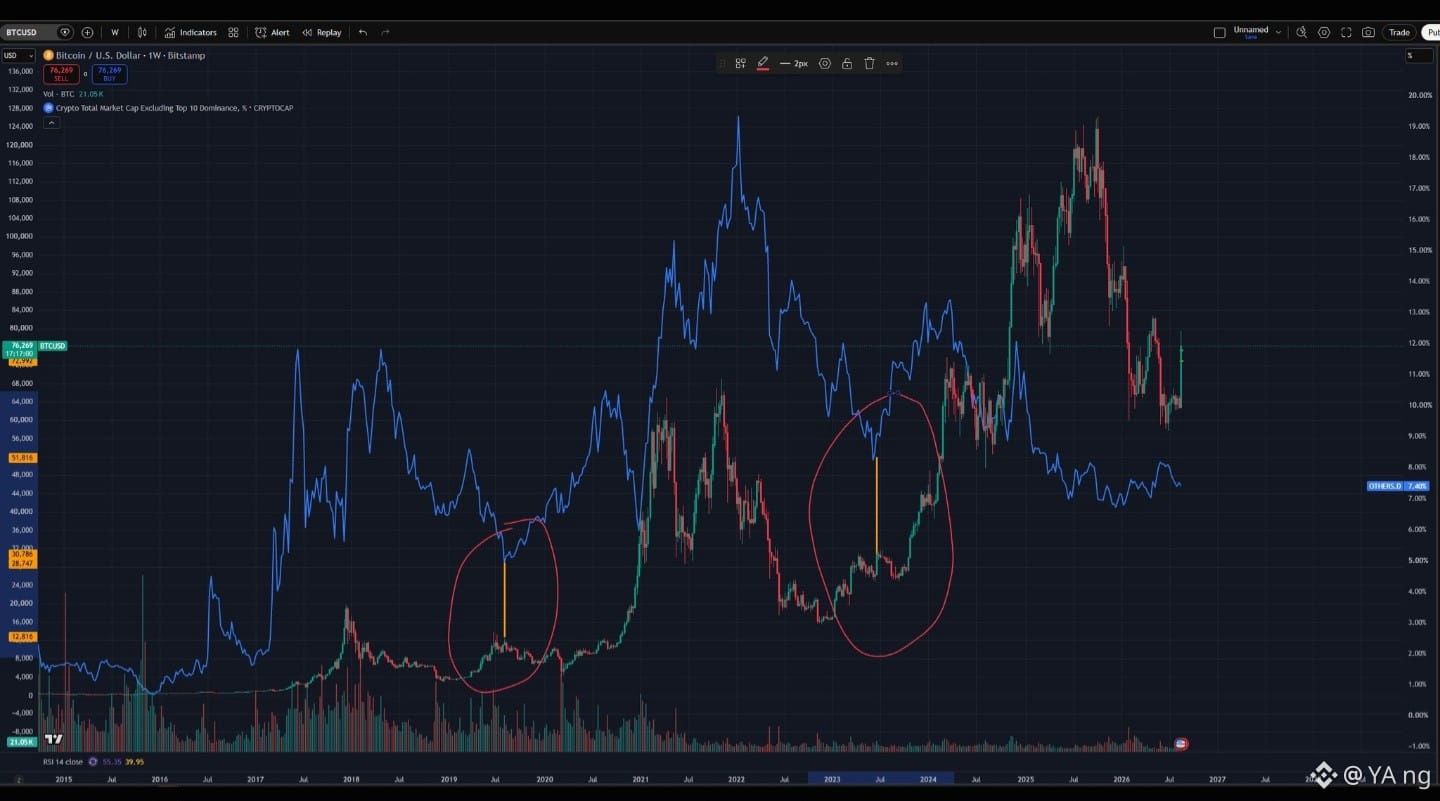This screenshot has height=801, width=1440.
Task: Click the small flag icon near volume bars
Action: [1181, 744]
